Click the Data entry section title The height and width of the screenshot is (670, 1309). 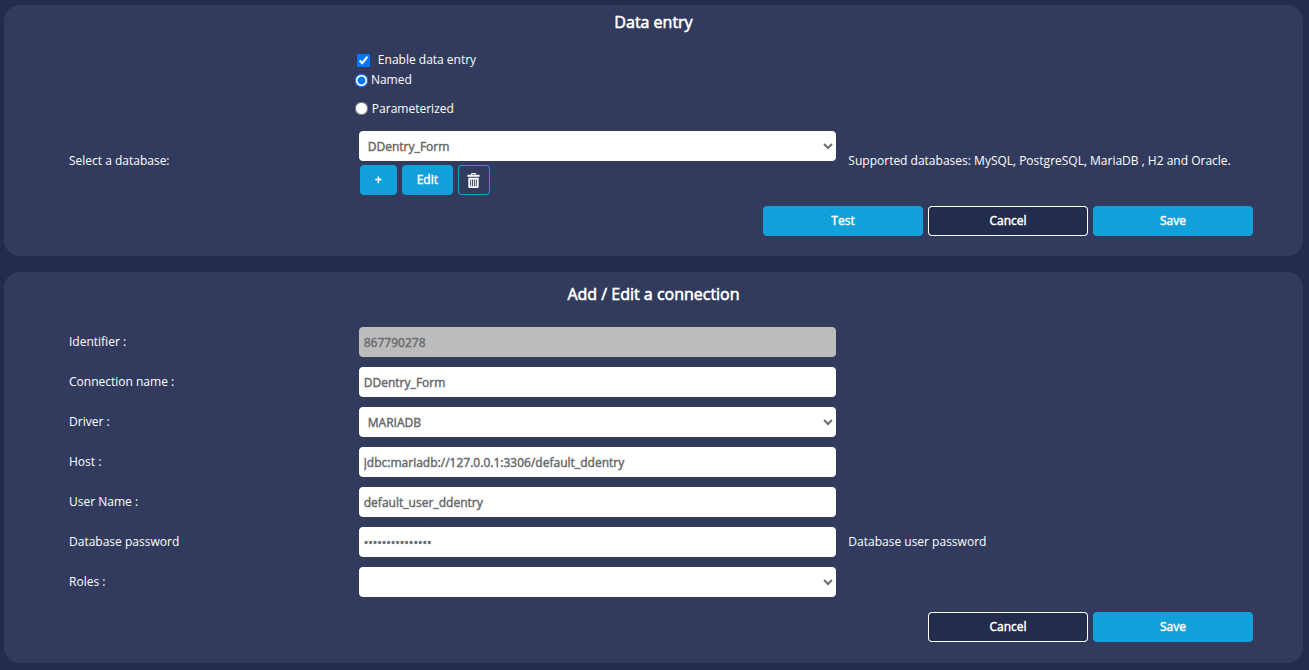pyautogui.click(x=653, y=22)
